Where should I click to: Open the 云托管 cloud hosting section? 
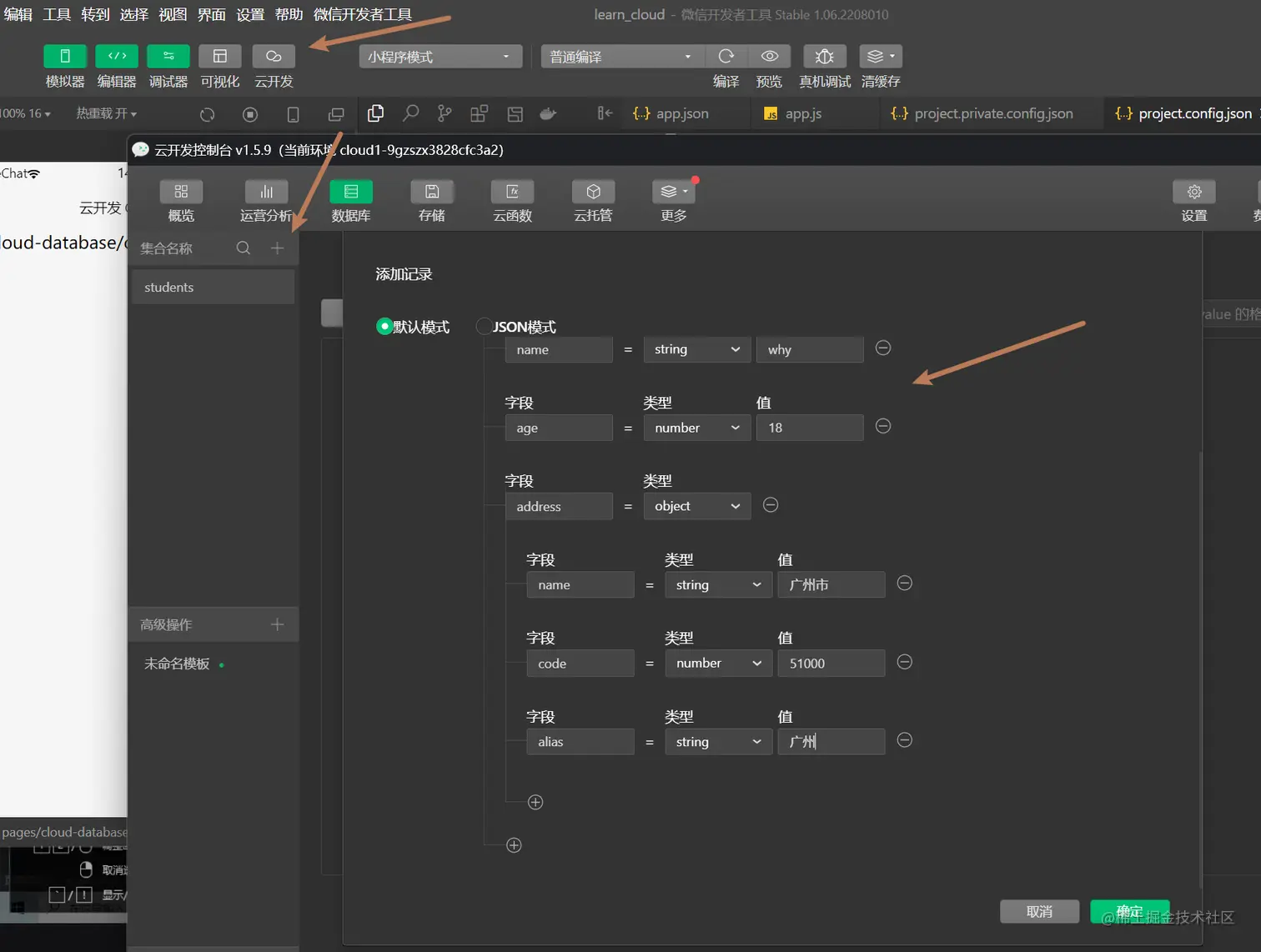tap(593, 202)
